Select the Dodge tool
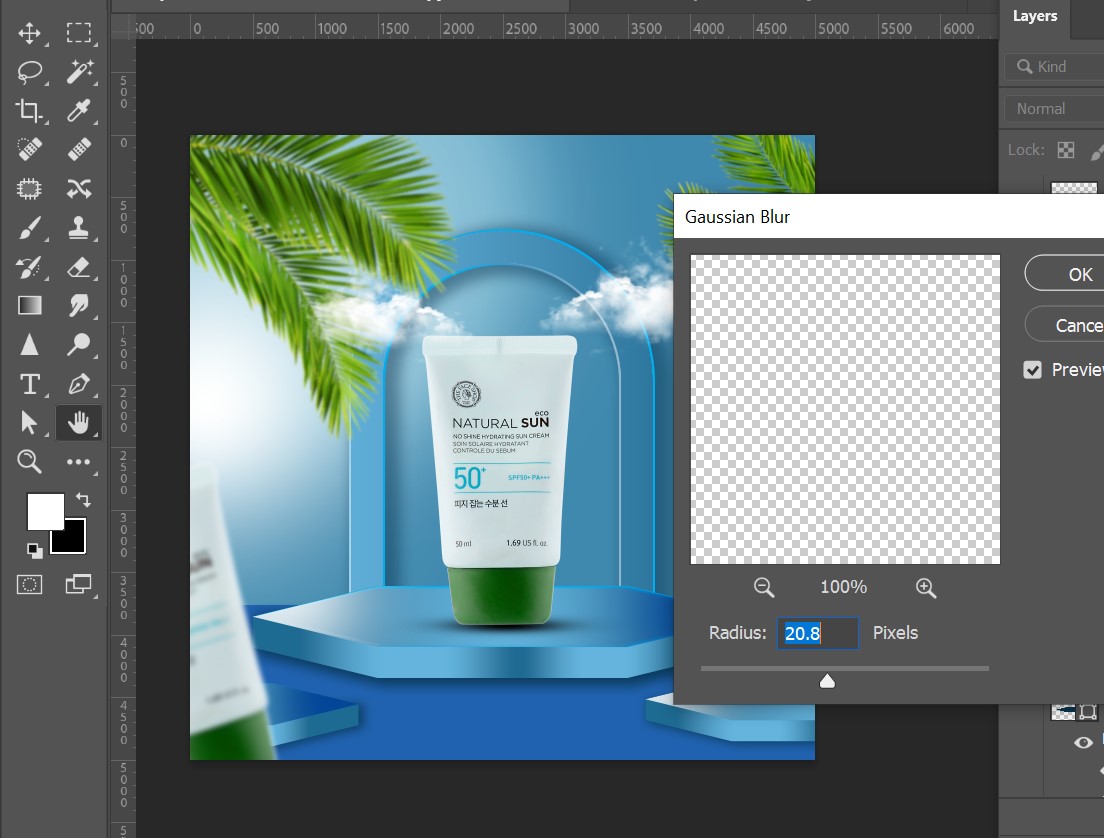This screenshot has height=838, width=1104. click(79, 345)
